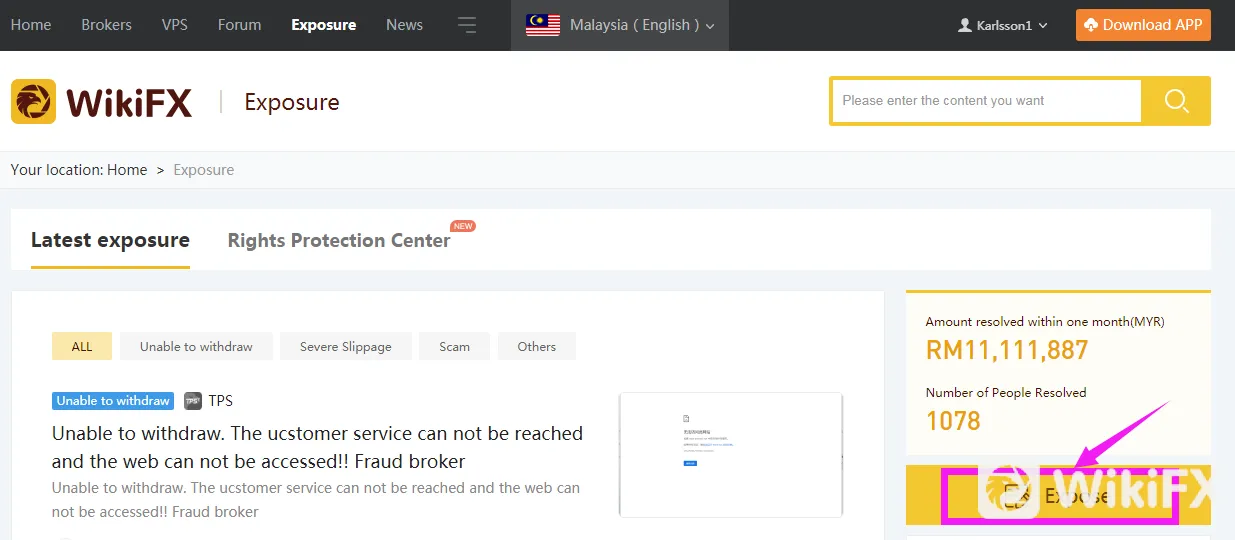Switch to the Latest exposure tab
This screenshot has height=540, width=1235.
110,240
